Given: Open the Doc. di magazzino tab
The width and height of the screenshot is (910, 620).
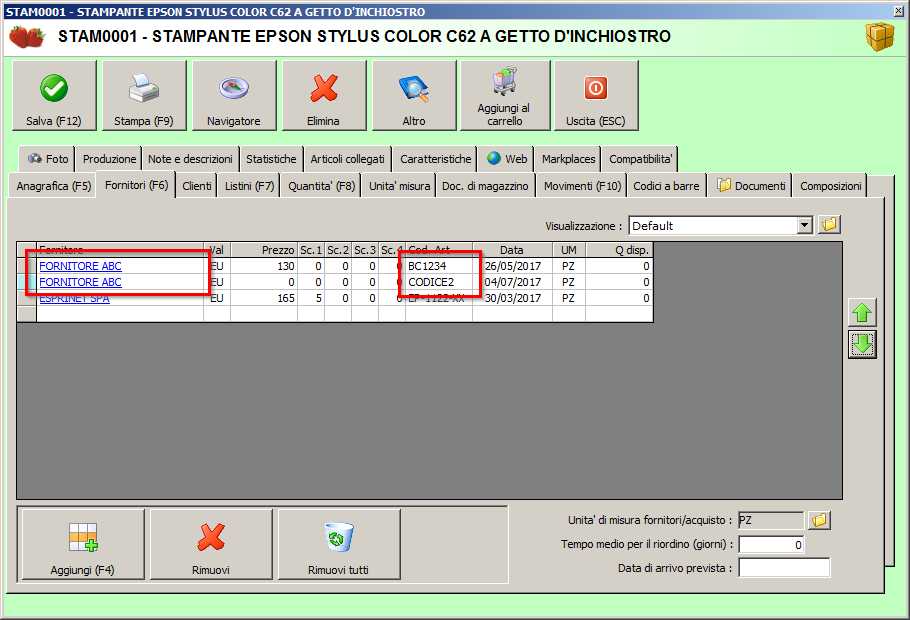Looking at the screenshot, I should 485,186.
